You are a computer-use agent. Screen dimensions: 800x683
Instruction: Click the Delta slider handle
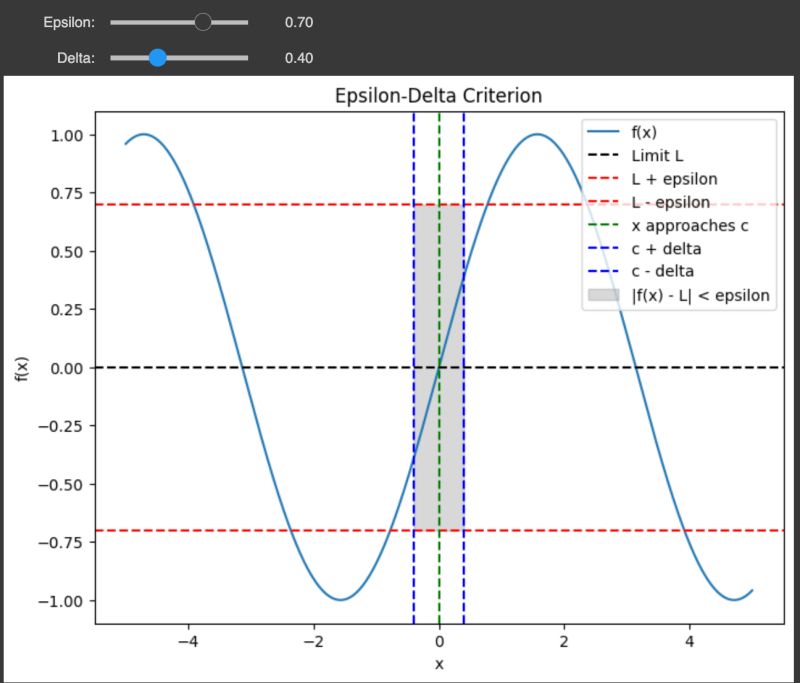[x=157, y=58]
